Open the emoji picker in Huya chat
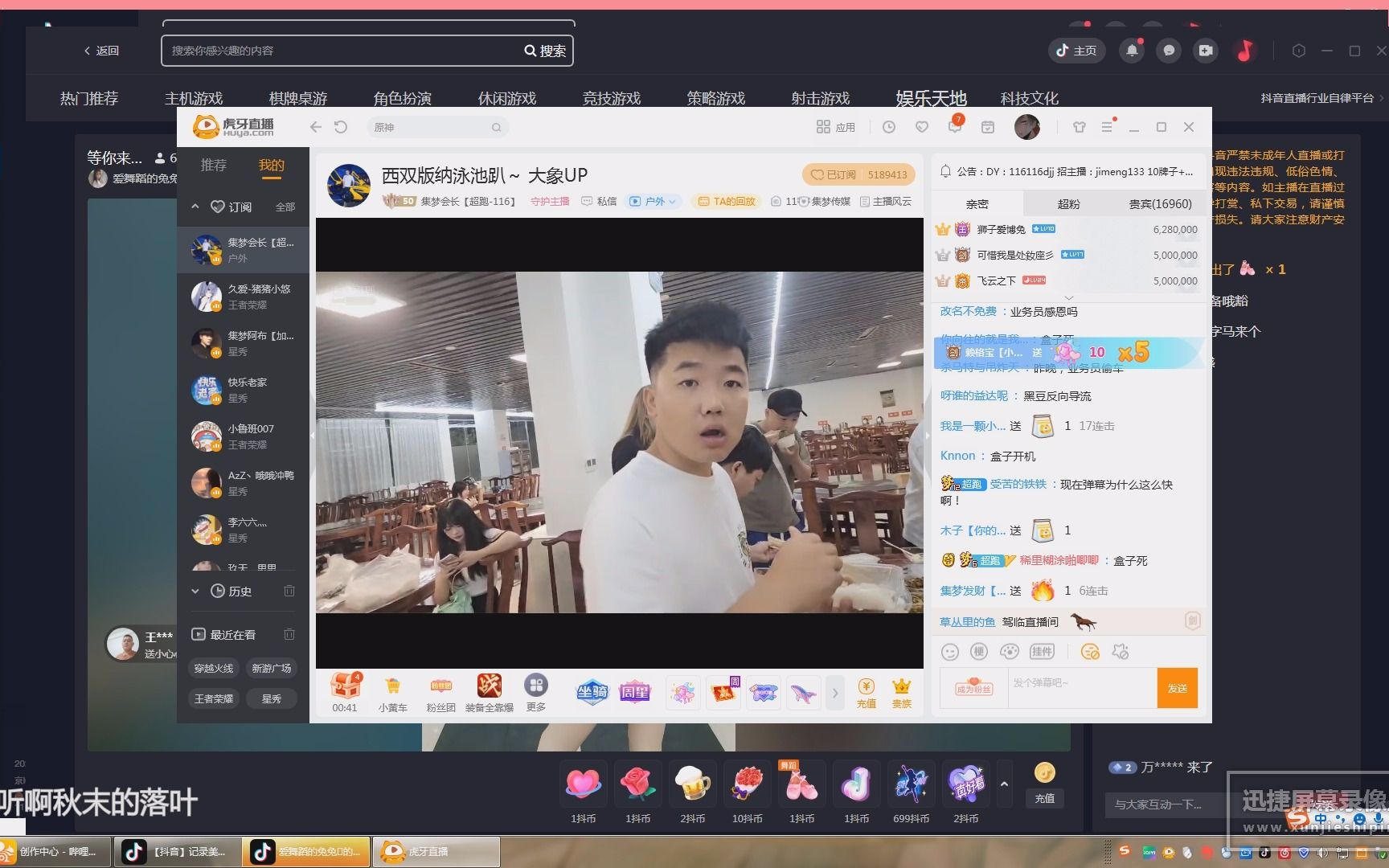Screen dimensions: 1389x868 pos(950,652)
